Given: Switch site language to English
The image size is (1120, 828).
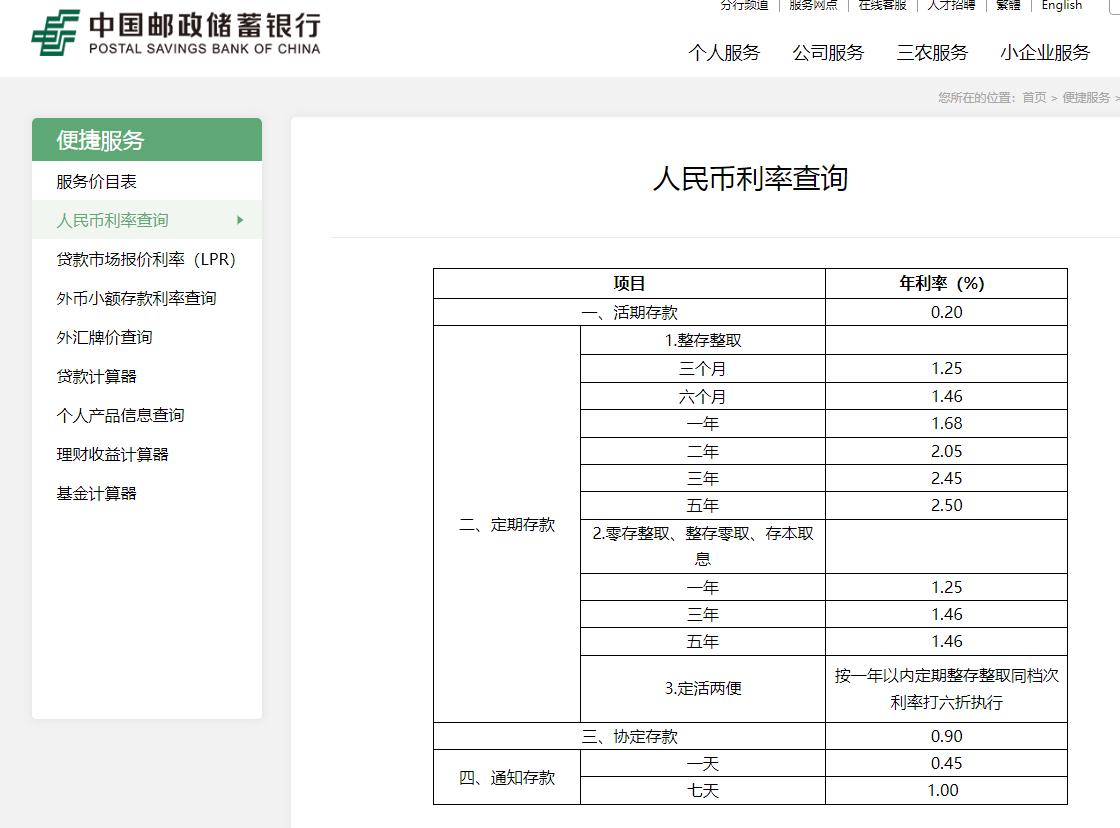Looking at the screenshot, I should (x=1061, y=5).
